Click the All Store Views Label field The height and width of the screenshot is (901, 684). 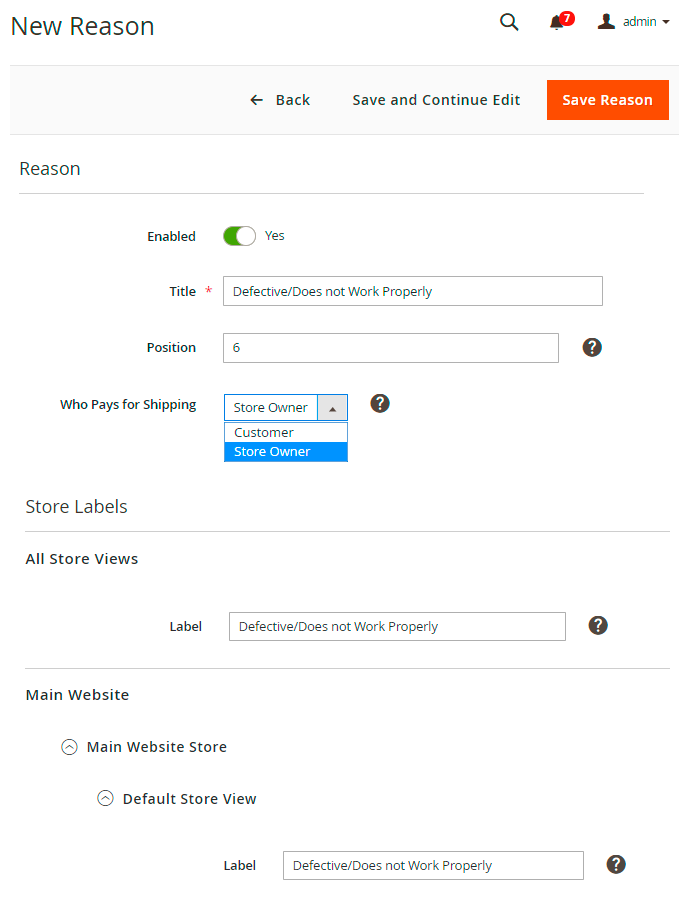397,626
